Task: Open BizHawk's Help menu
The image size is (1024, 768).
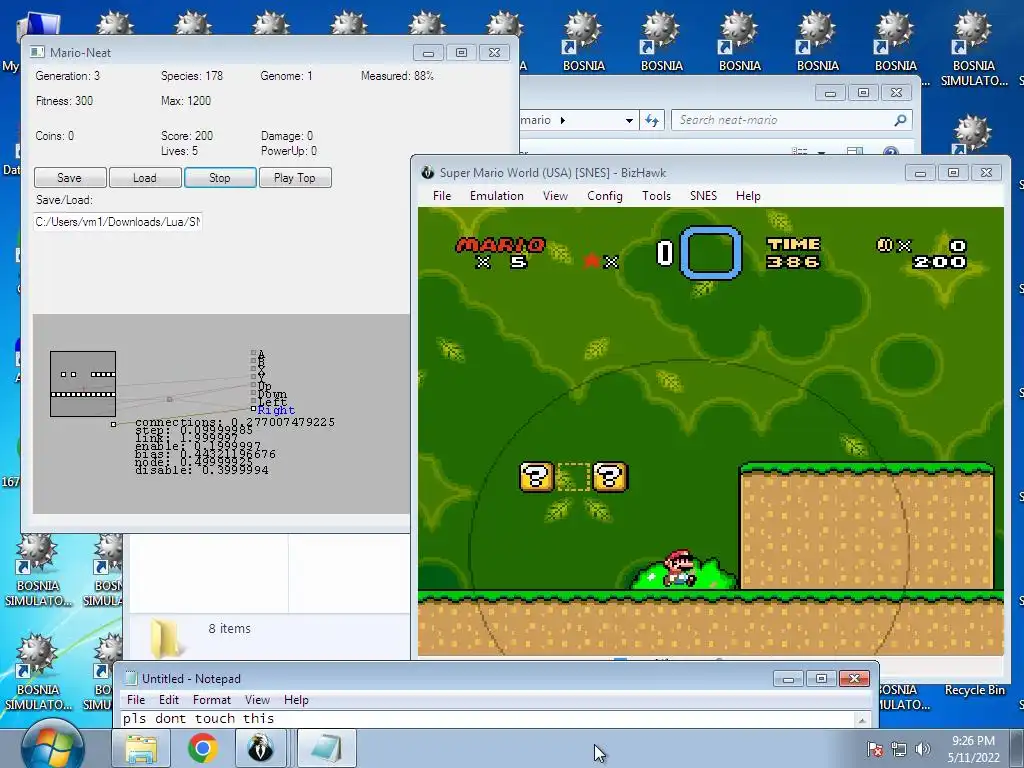Action: 748,196
